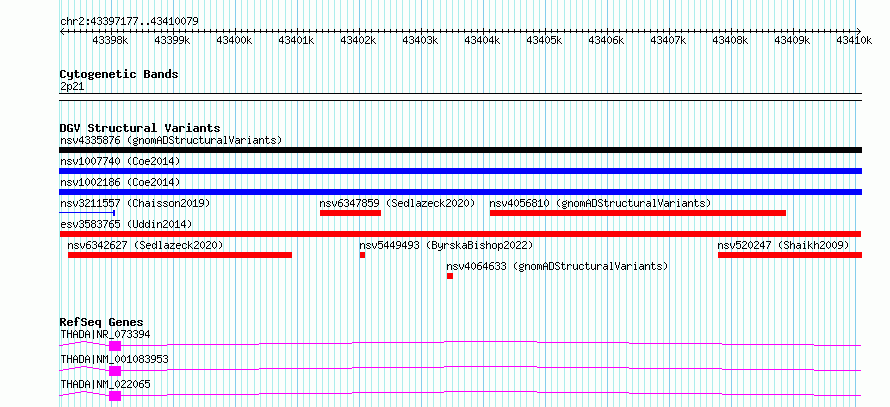Click the THADA|NR_073394 exon box
Viewport: 890px width, 407px height.
tap(115, 346)
